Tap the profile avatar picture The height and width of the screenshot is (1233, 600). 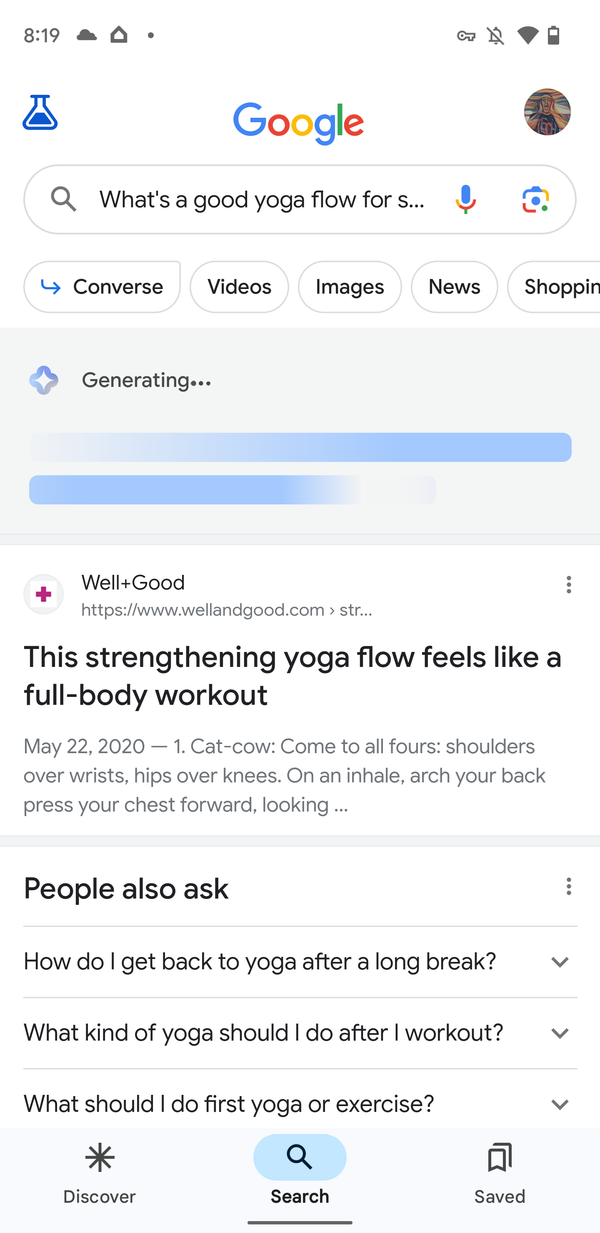(x=547, y=112)
